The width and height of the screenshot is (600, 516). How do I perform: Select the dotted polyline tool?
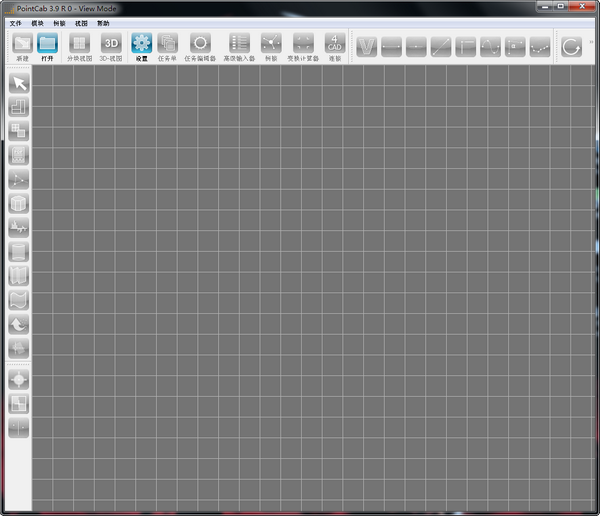click(540, 47)
